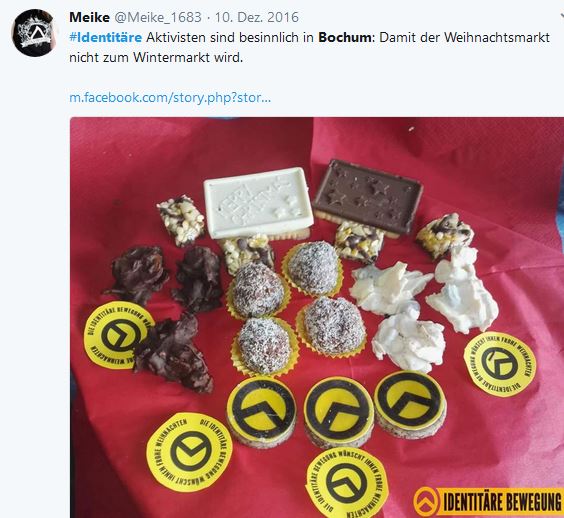Click the large yellow sticker at bottom left
The height and width of the screenshot is (518, 564).
point(189,452)
